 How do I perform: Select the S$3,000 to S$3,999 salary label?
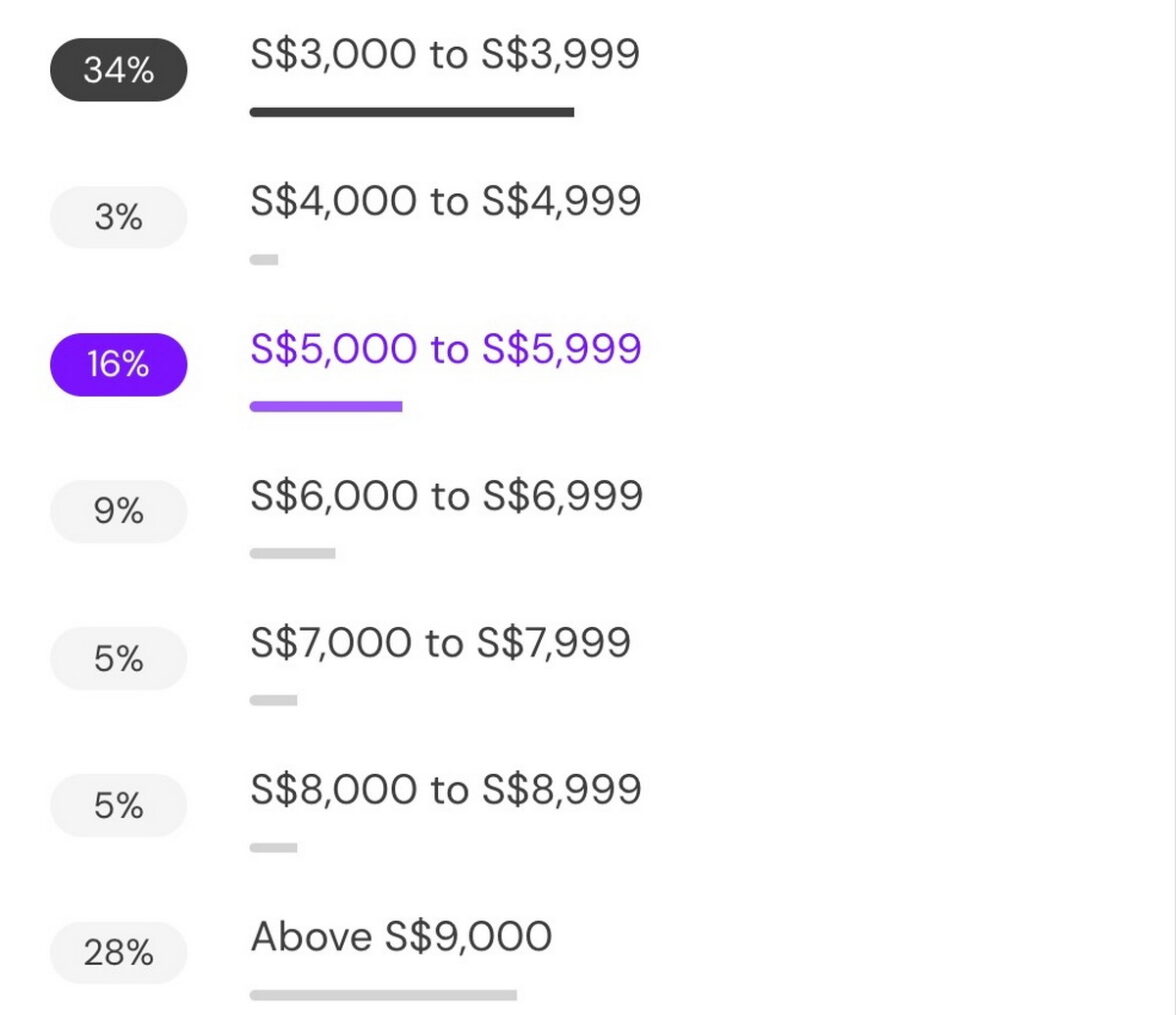[x=444, y=54]
